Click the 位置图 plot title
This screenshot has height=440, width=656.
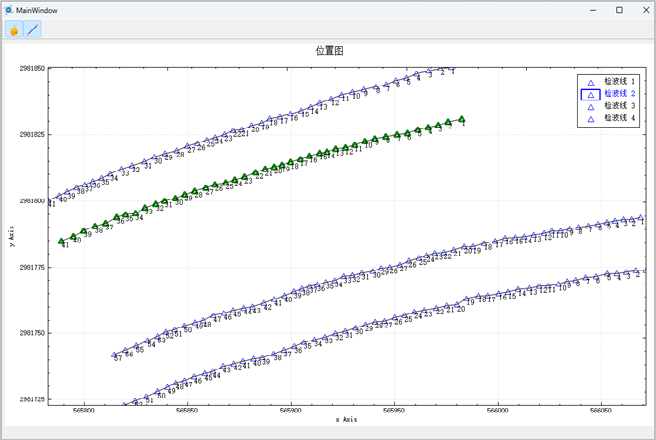[330, 50]
